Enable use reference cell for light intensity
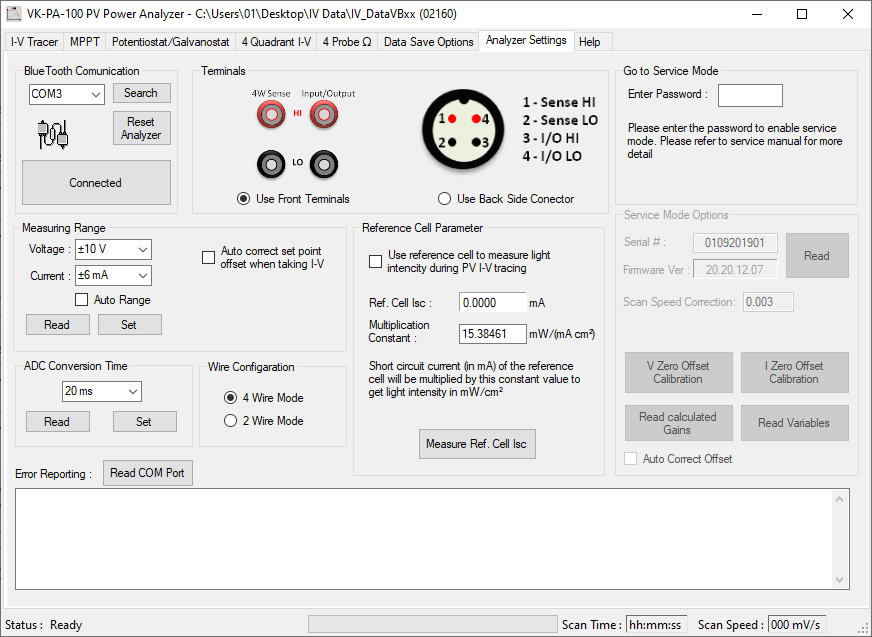 click(376, 261)
